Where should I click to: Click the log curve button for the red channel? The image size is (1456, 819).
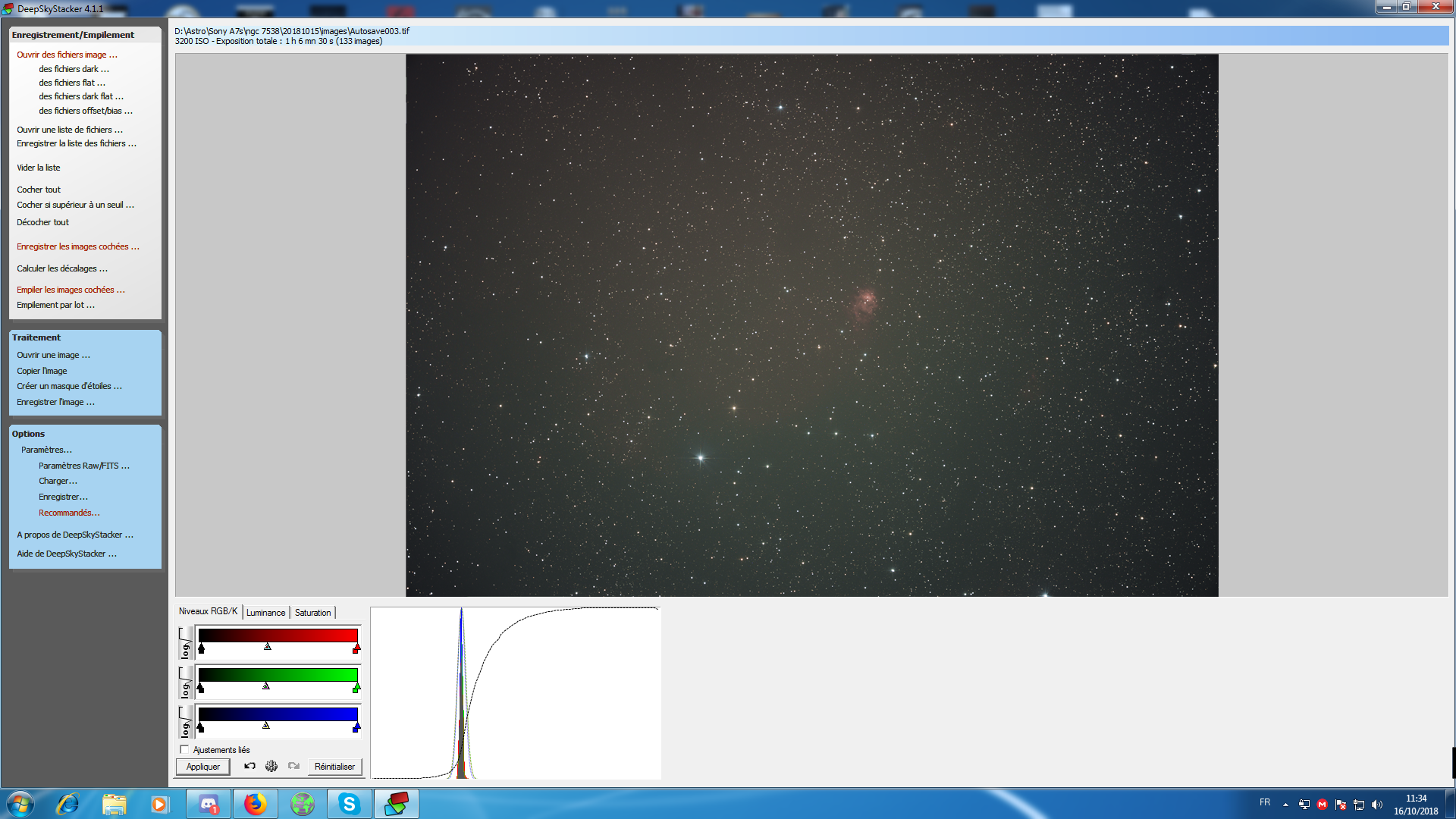click(185, 643)
